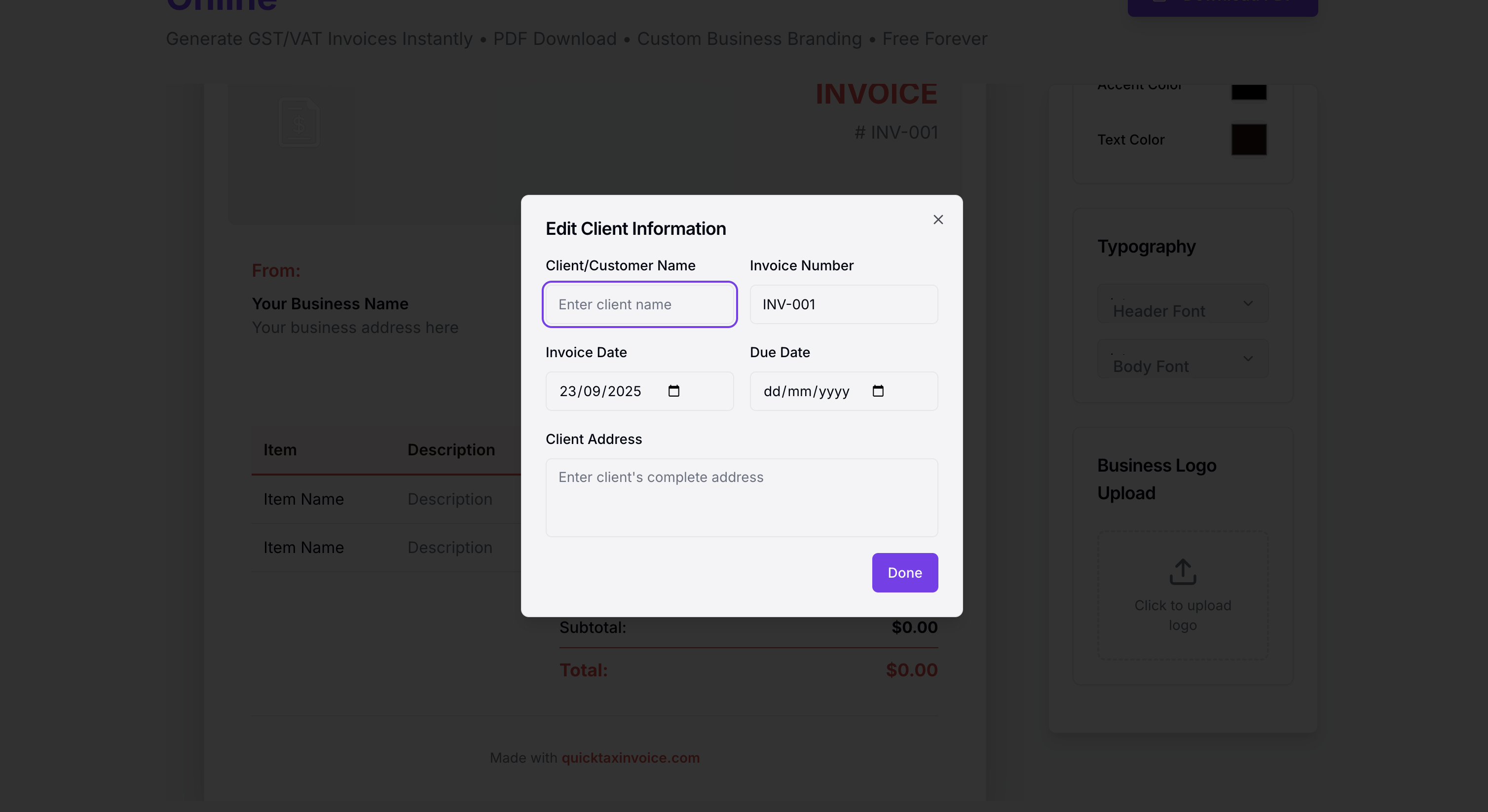The height and width of the screenshot is (812, 1488).
Task: Open the Text Color swatch
Action: tap(1249, 139)
